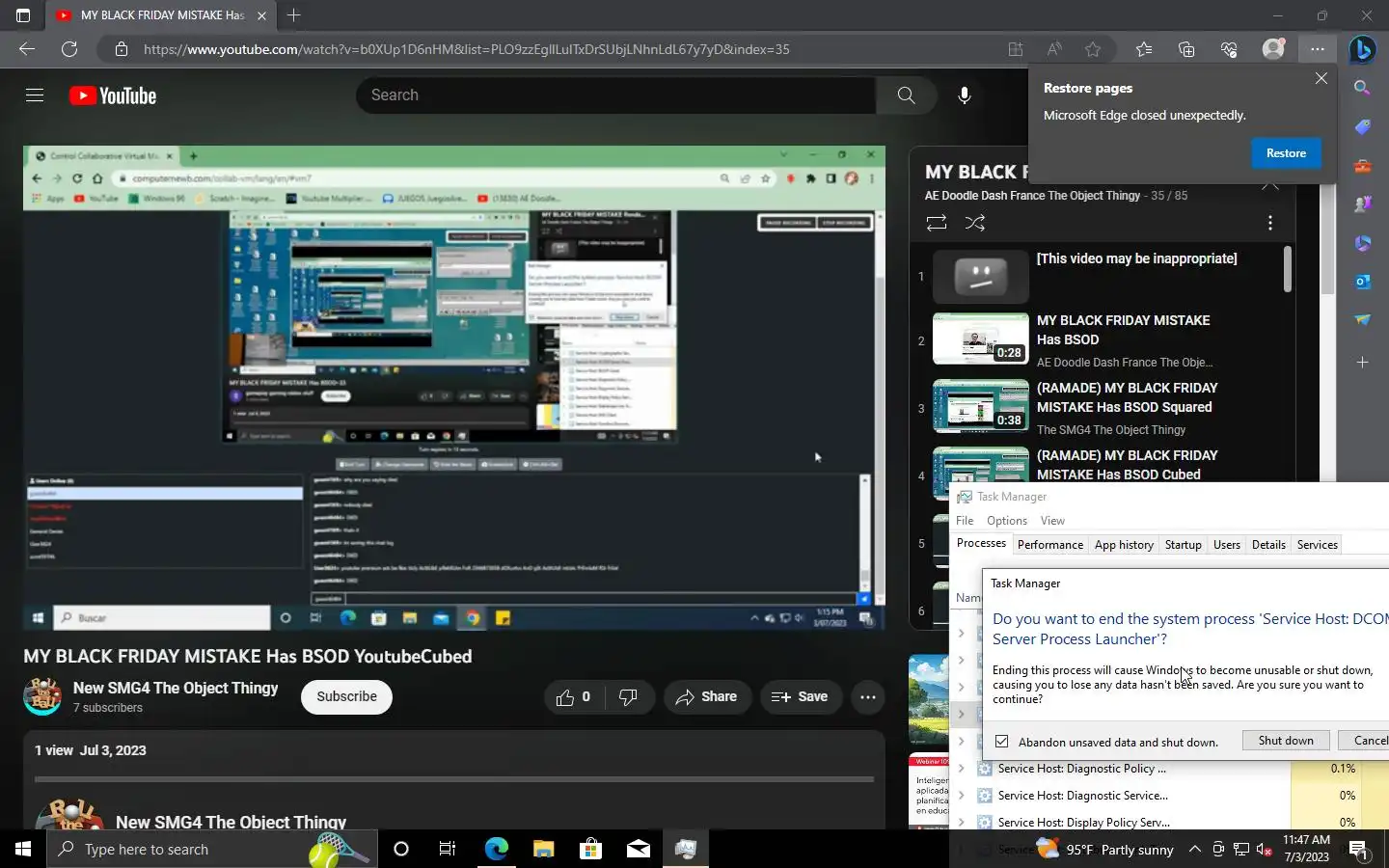This screenshot has height=868, width=1389.
Task: Dislike the video with thumbs down
Action: click(x=629, y=696)
